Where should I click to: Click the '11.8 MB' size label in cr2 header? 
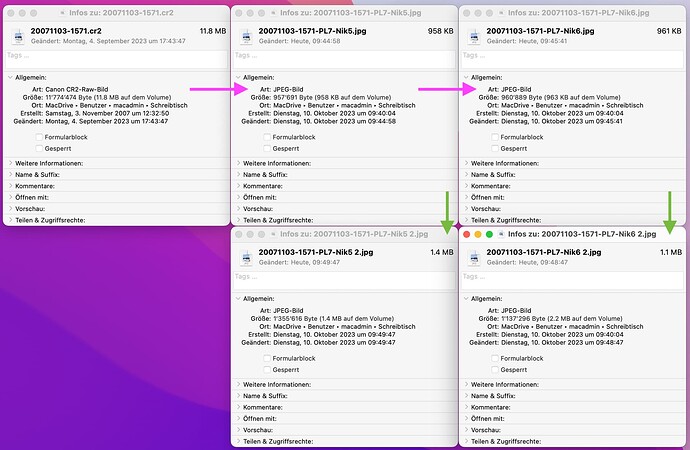[213, 31]
